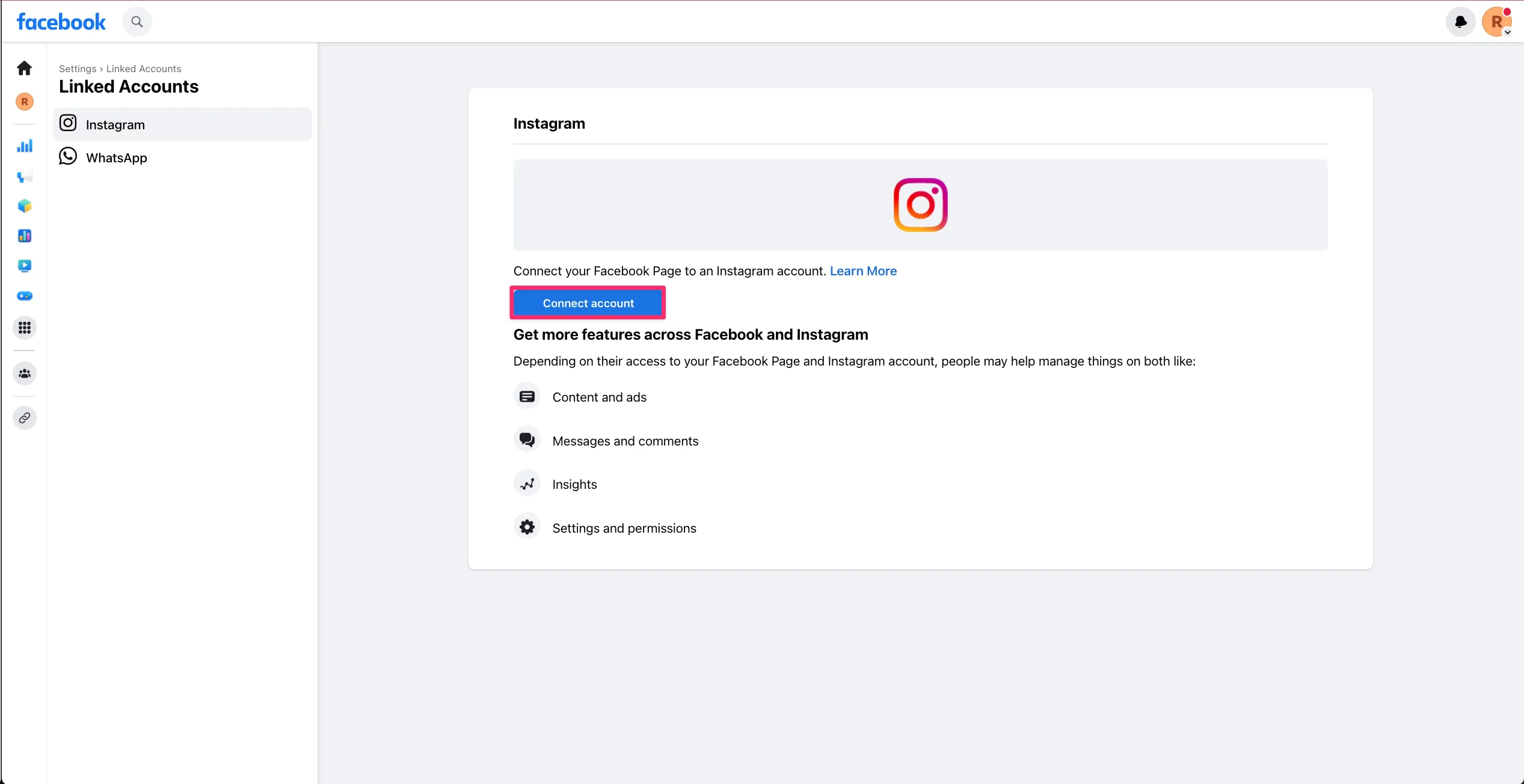Image resolution: width=1524 pixels, height=784 pixels.
Task: Open the chain link icon in sidebar
Action: click(25, 418)
